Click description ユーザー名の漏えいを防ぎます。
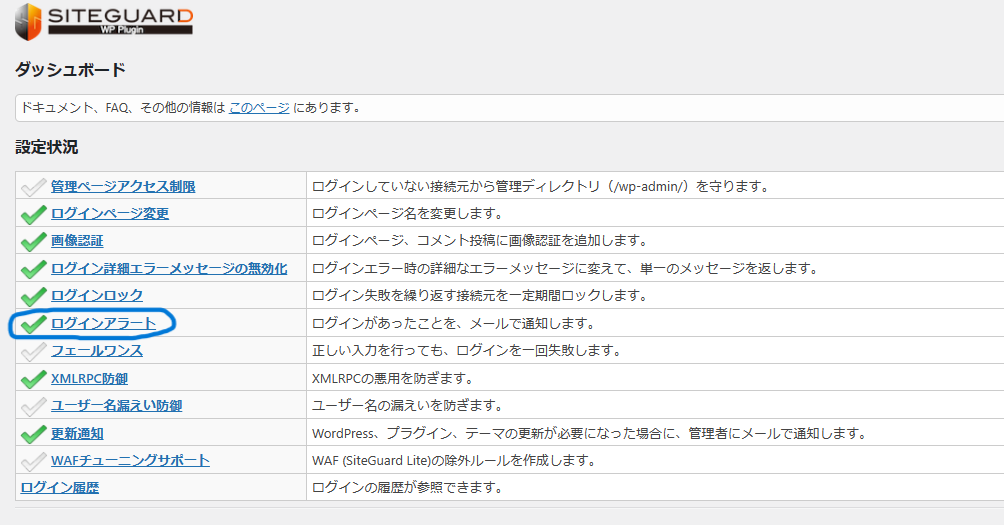The width and height of the screenshot is (1004, 525). pos(407,405)
